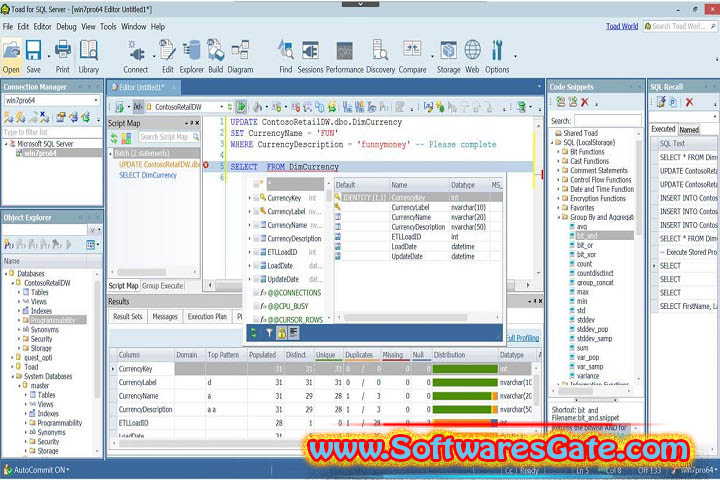This screenshot has width=720, height=480.
Task: Check the ETLLoadID checkbox in completion list
Action: (x=255, y=252)
